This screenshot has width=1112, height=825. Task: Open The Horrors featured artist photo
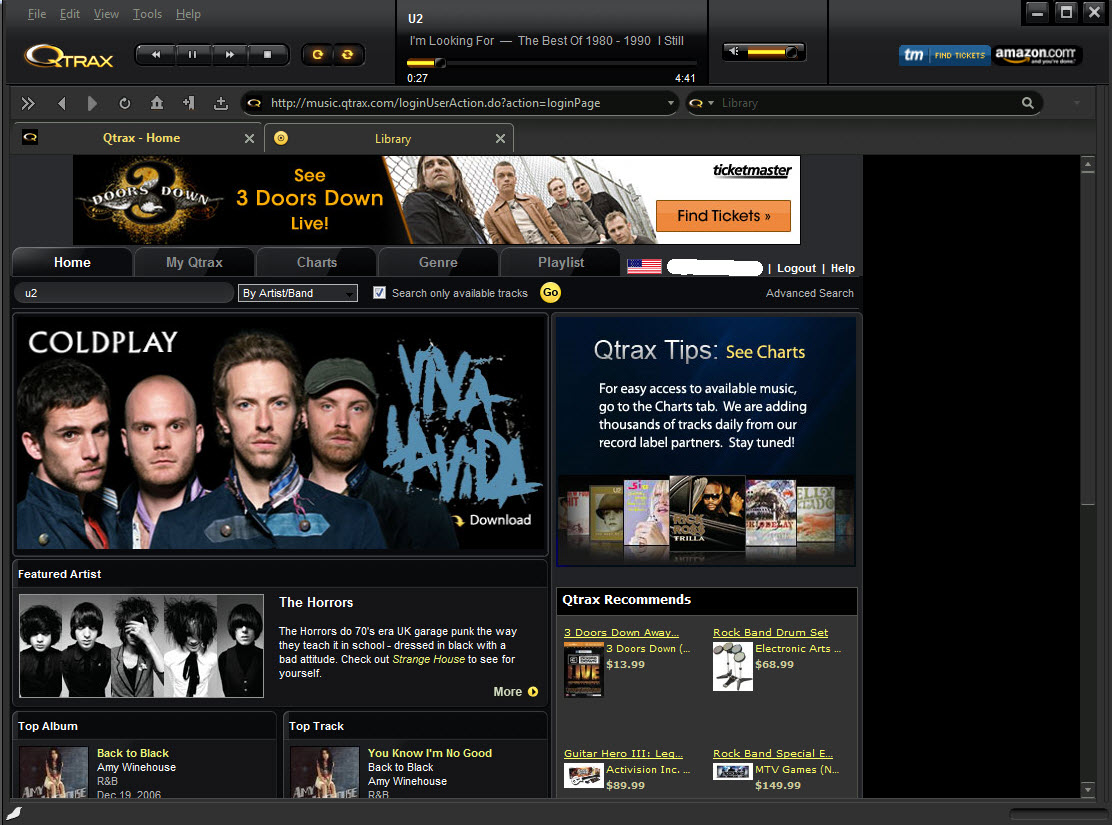pos(141,646)
